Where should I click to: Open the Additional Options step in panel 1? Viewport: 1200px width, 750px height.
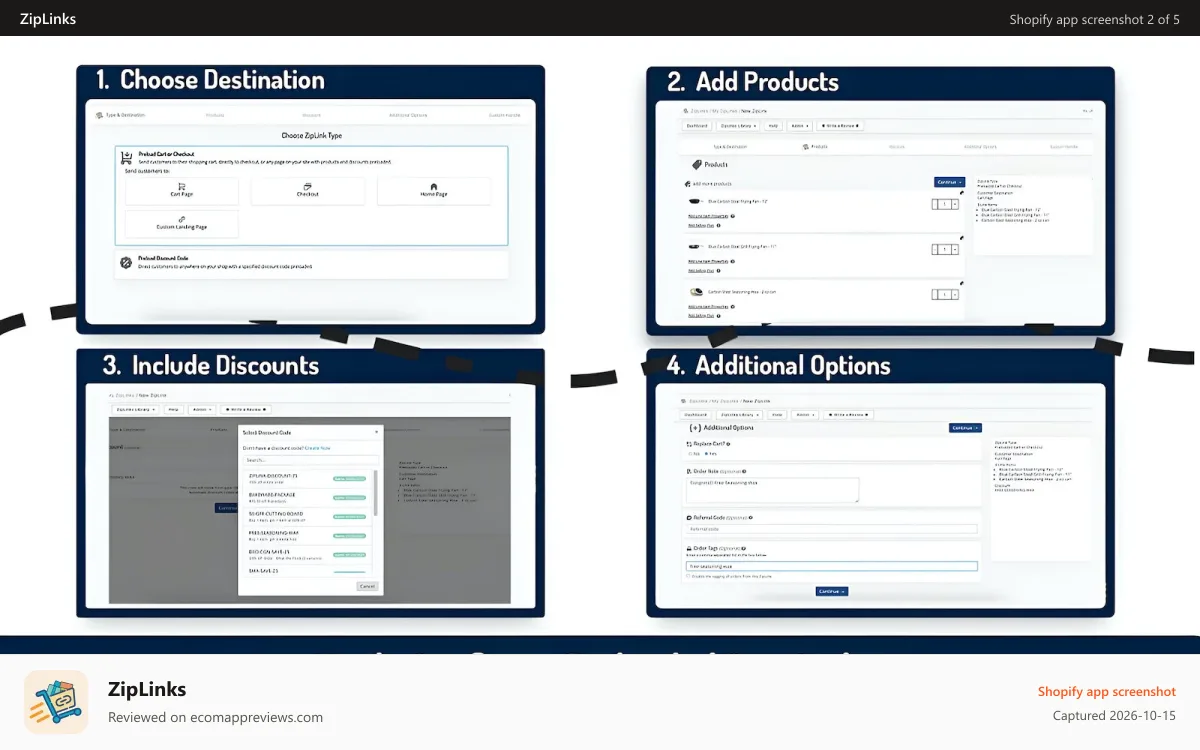tap(408, 115)
